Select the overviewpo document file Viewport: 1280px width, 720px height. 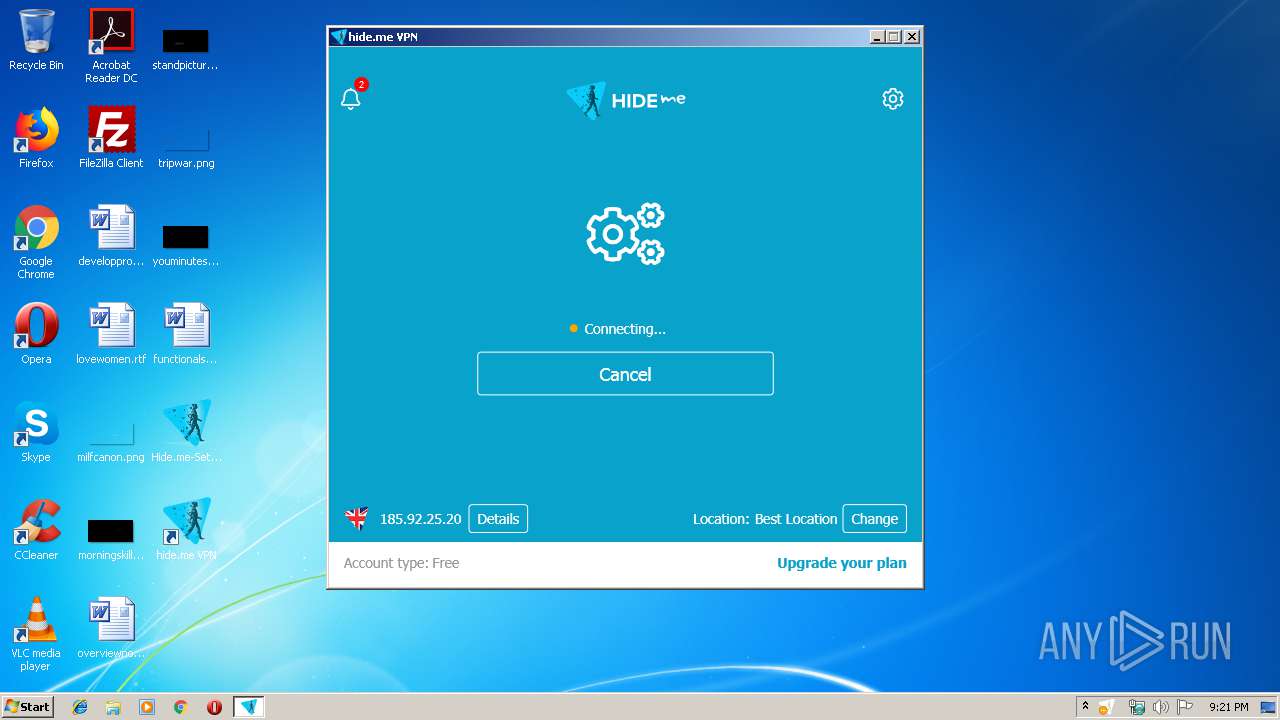tap(111, 629)
